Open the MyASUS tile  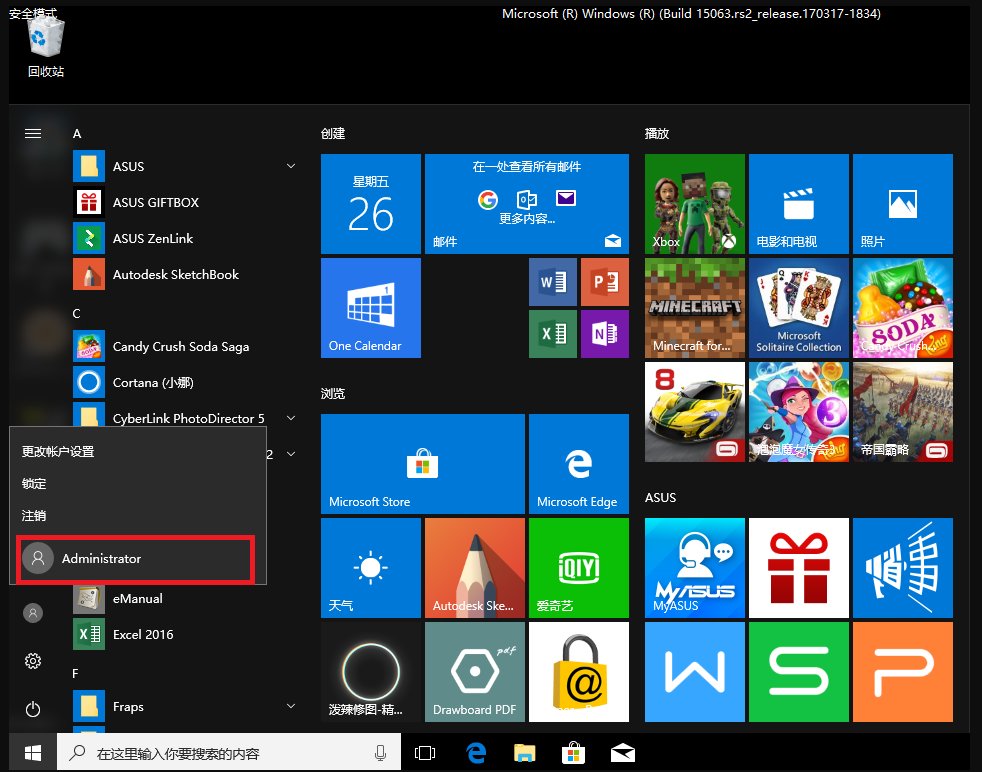click(695, 567)
